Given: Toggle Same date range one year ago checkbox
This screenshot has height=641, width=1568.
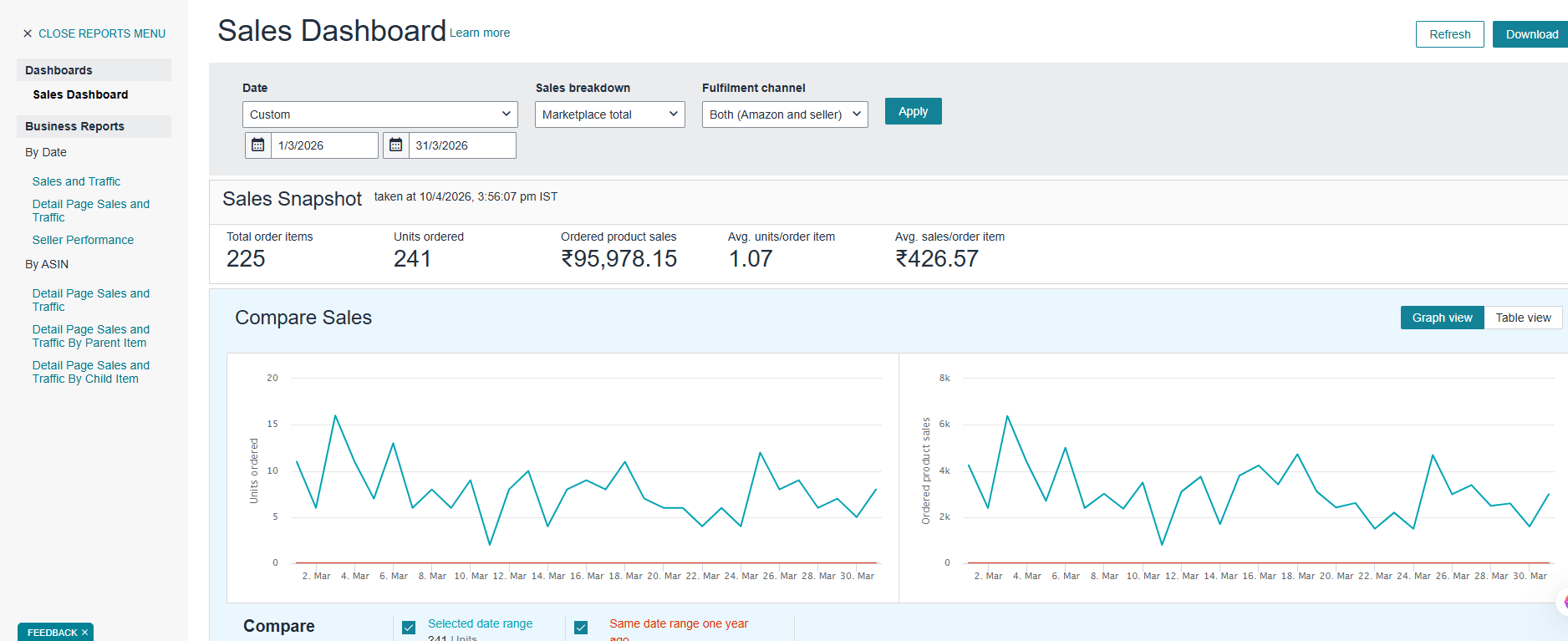Looking at the screenshot, I should (581, 628).
